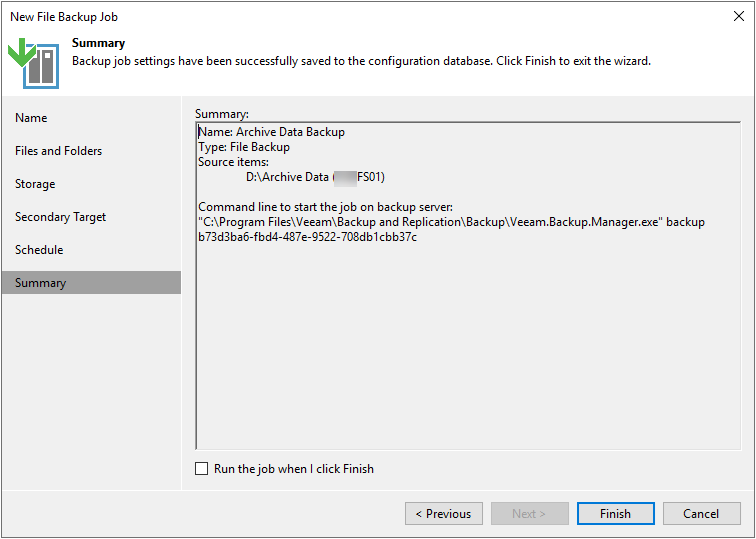Cancel the backup job wizard
Screen dimensions: 756x539
[701, 514]
